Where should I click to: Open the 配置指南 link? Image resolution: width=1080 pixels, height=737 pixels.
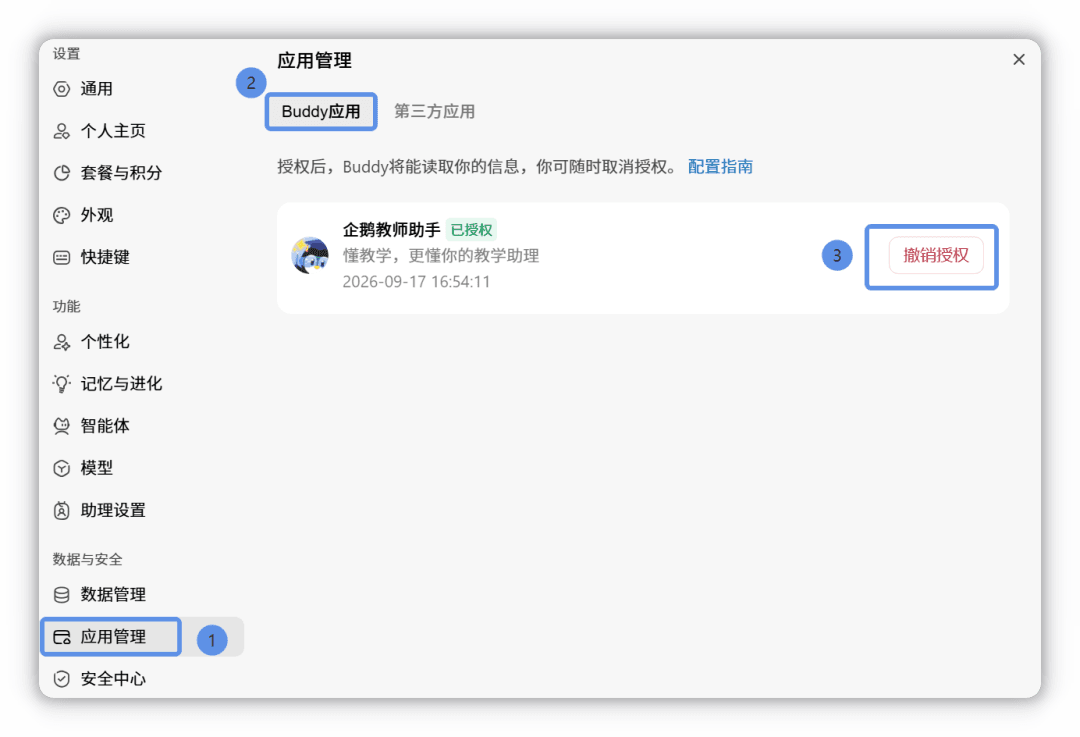[720, 167]
